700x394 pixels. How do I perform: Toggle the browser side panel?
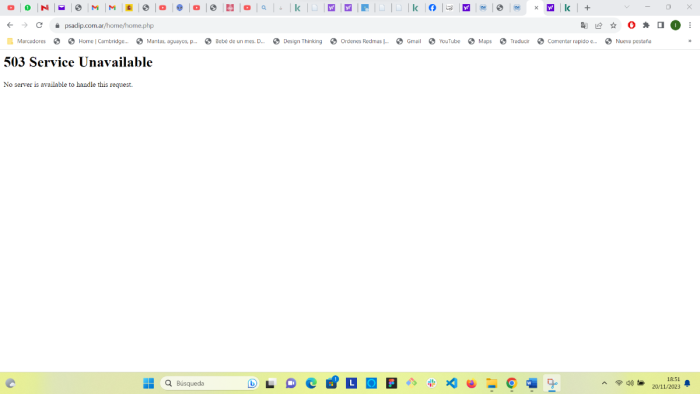[x=661, y=25]
